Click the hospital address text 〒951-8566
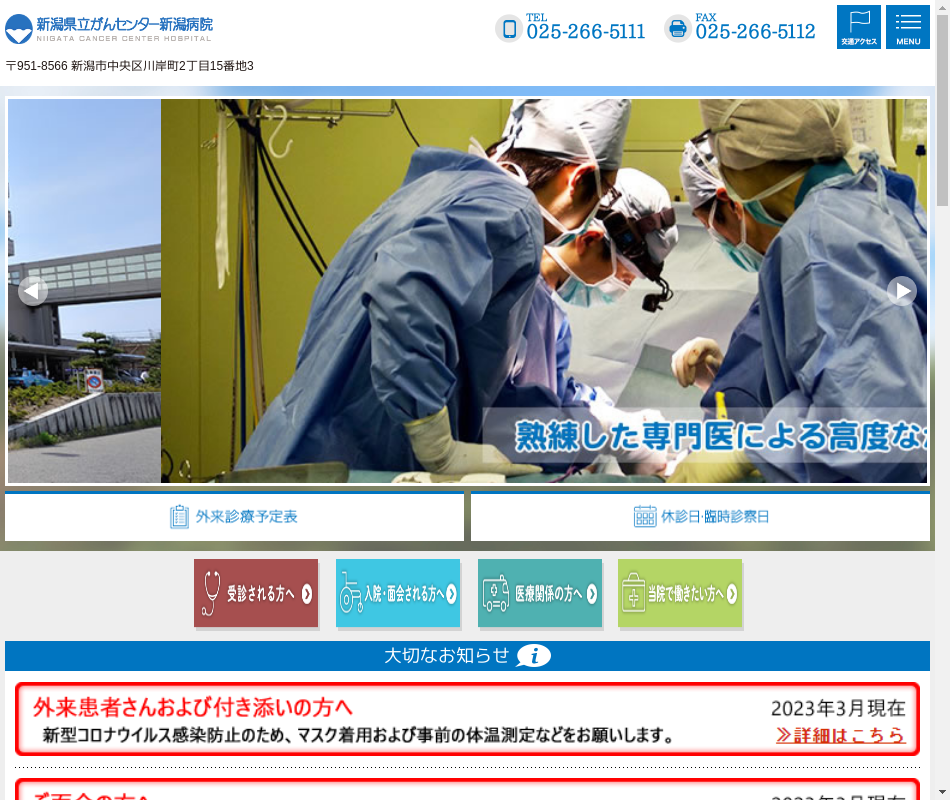 click(x=130, y=65)
